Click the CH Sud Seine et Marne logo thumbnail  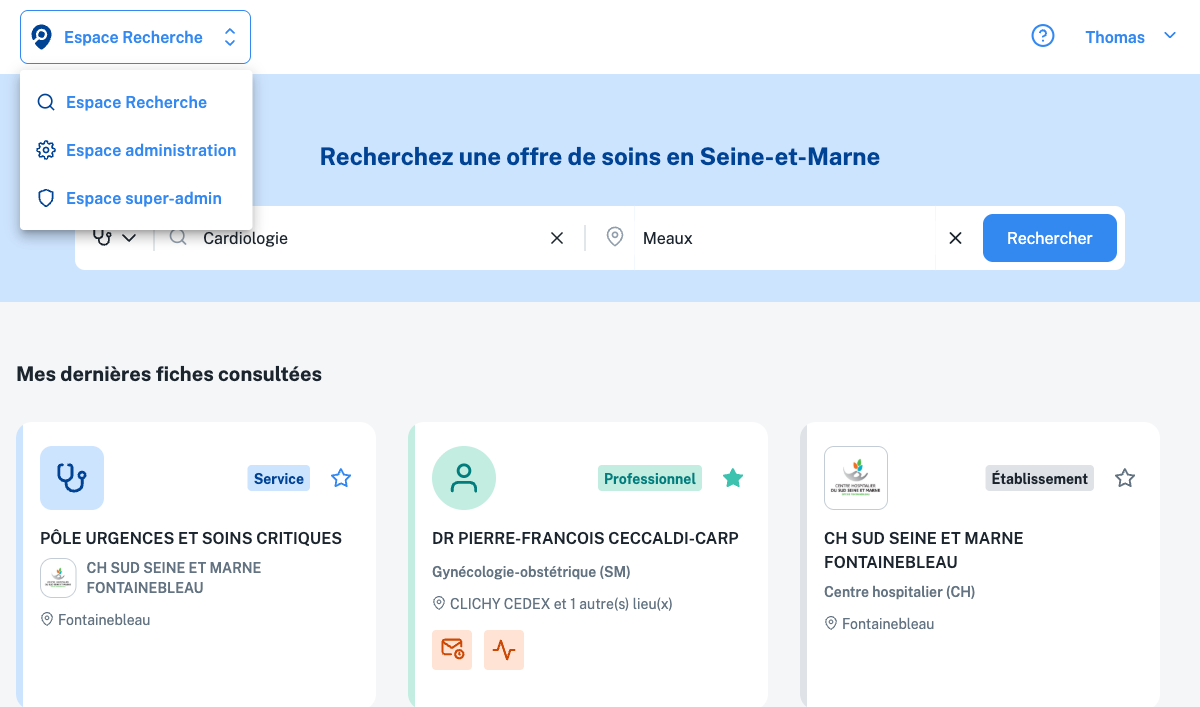(856, 478)
